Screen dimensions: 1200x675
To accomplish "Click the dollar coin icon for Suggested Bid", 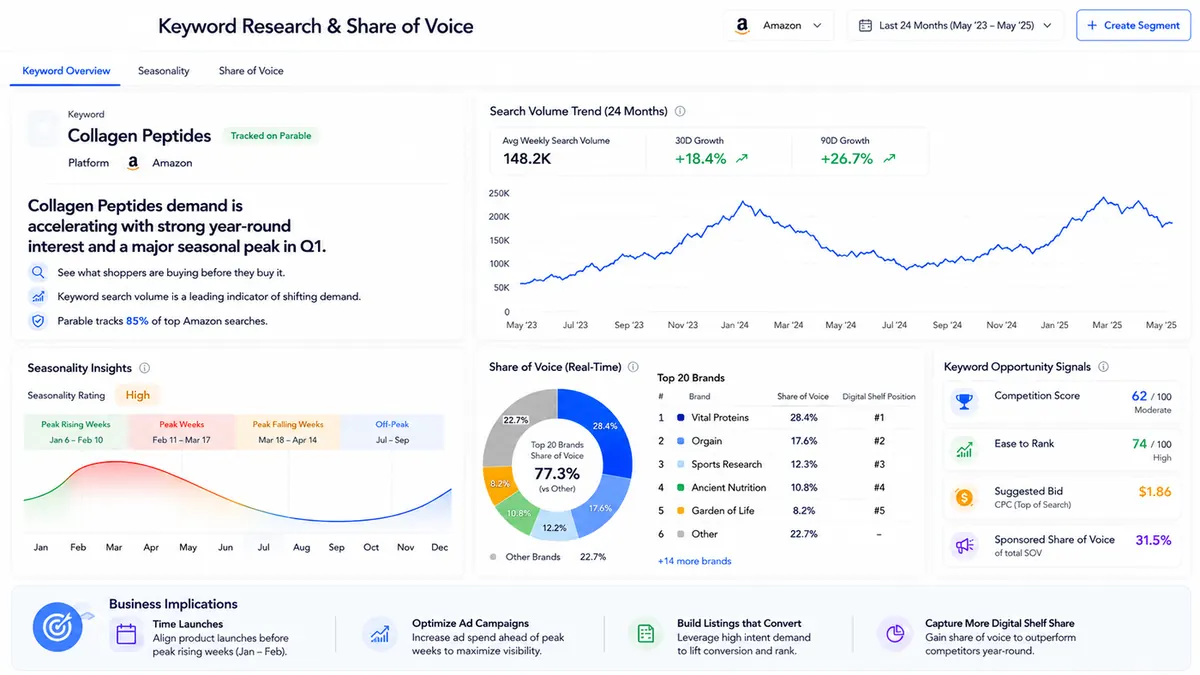I will coord(964,497).
